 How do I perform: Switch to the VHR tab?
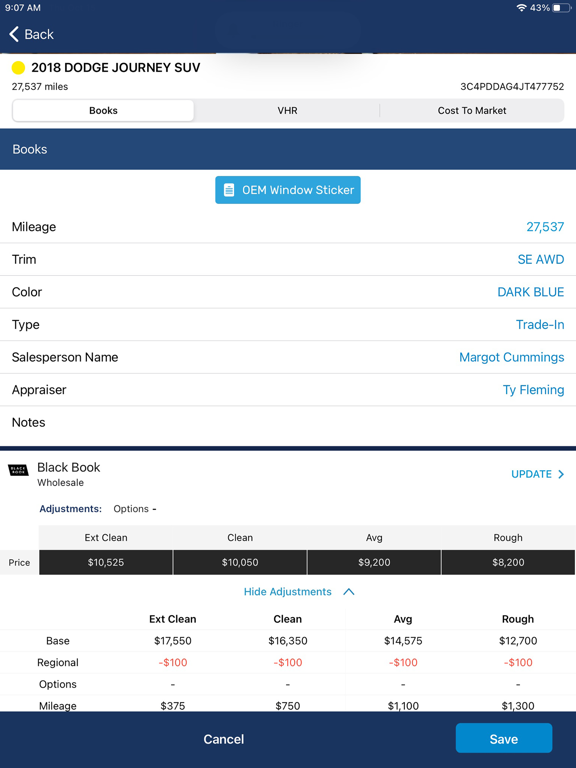pyautogui.click(x=287, y=111)
